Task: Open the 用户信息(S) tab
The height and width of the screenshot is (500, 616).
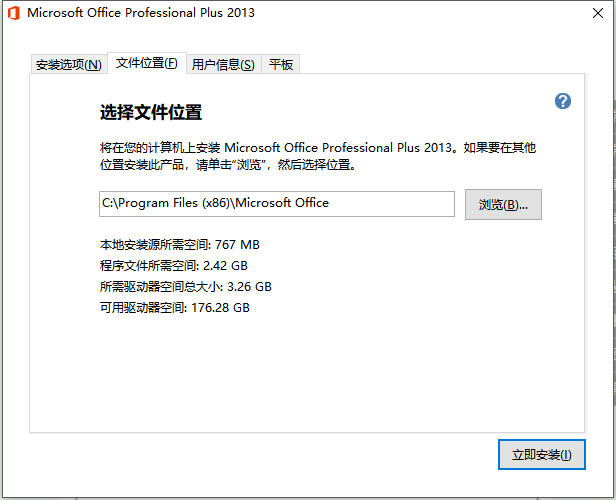Action: (x=223, y=65)
